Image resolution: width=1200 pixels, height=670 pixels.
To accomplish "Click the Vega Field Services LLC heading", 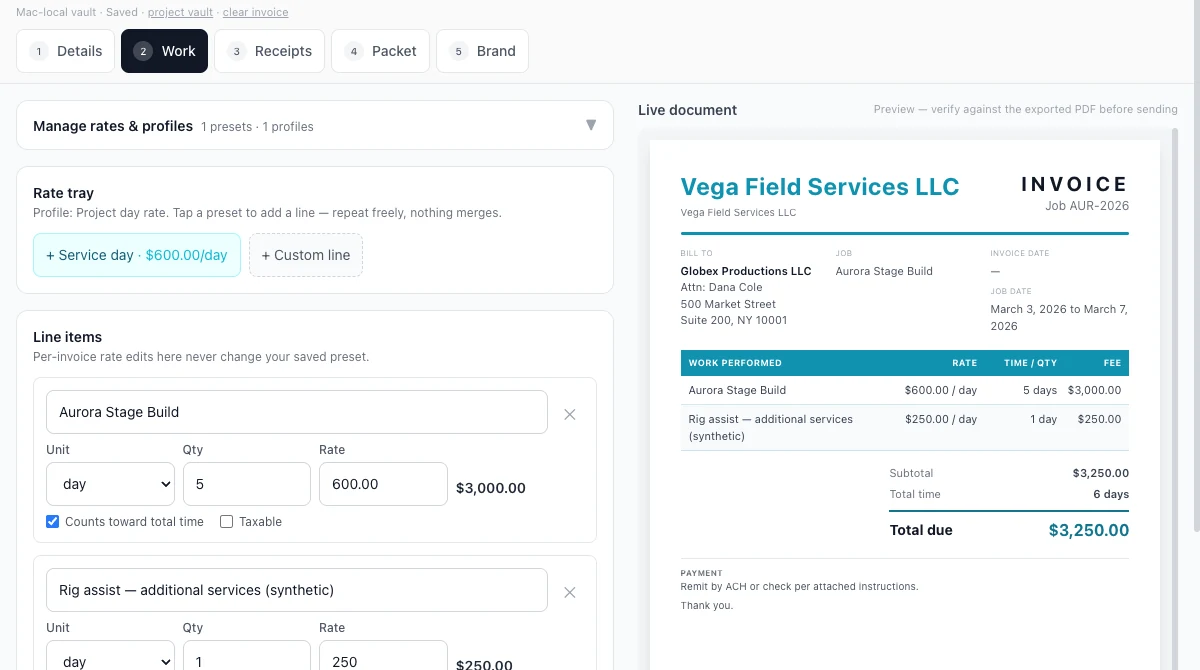I will pos(820,187).
